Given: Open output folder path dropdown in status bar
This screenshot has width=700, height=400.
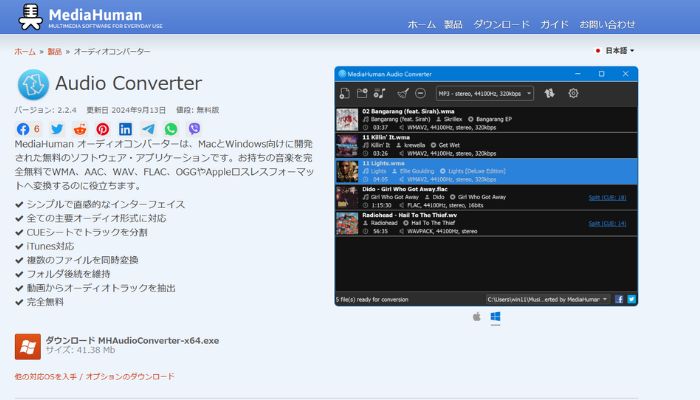Looking at the screenshot, I should tap(548, 299).
